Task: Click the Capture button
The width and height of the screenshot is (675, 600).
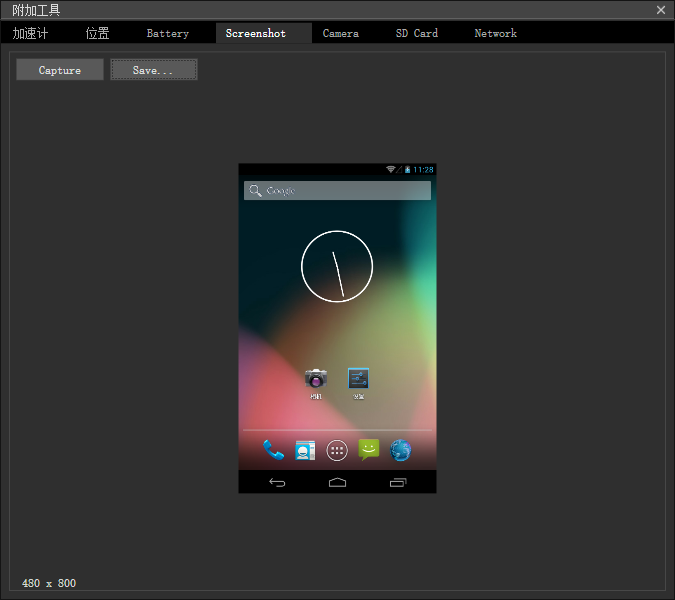Action: coord(60,70)
